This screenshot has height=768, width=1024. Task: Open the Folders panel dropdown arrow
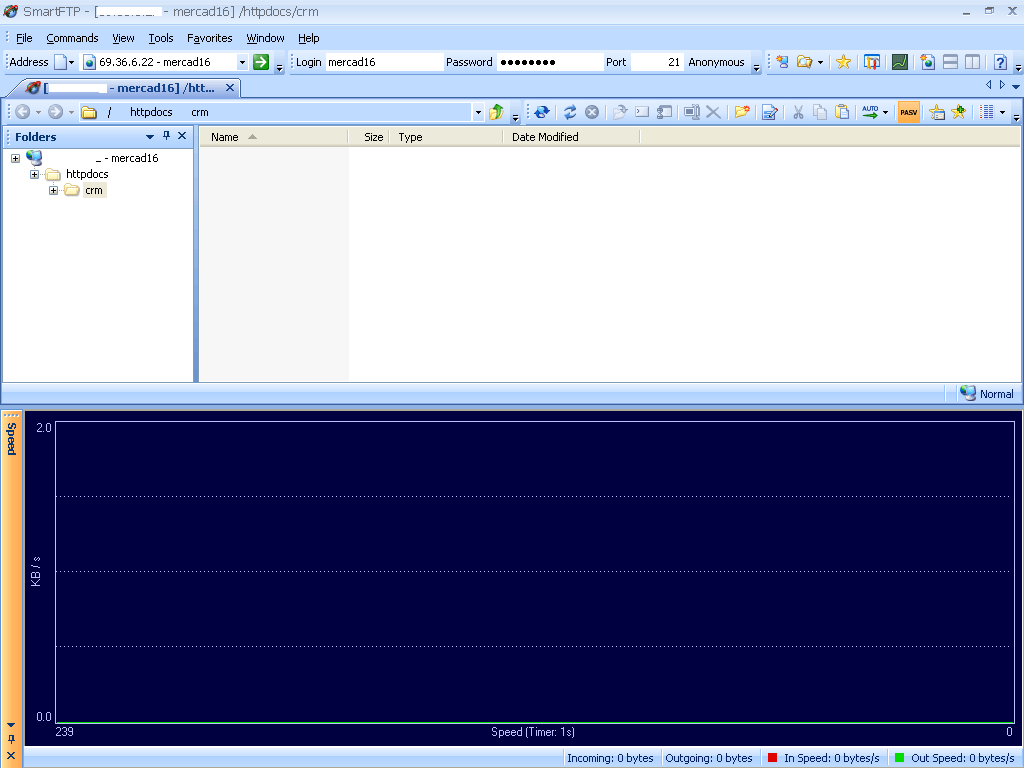coord(150,136)
